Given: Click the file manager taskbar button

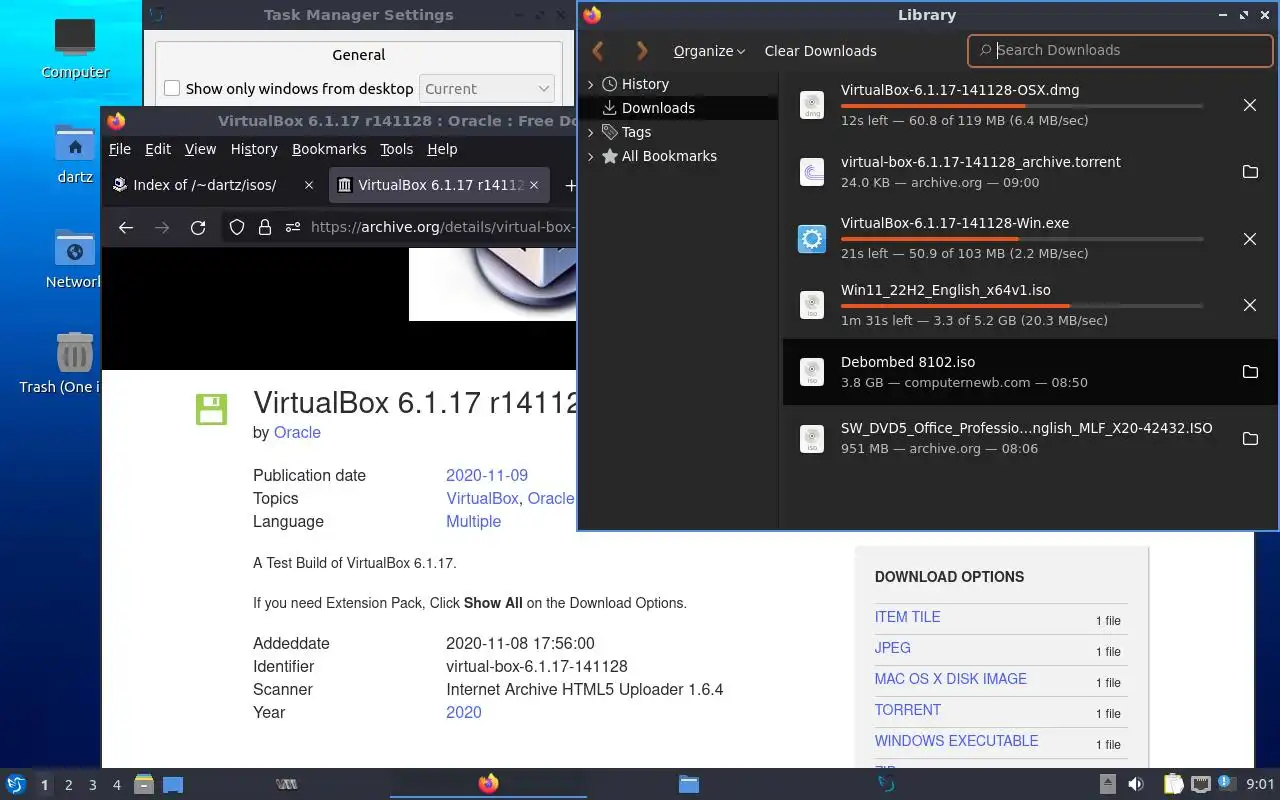Looking at the screenshot, I should [688, 784].
